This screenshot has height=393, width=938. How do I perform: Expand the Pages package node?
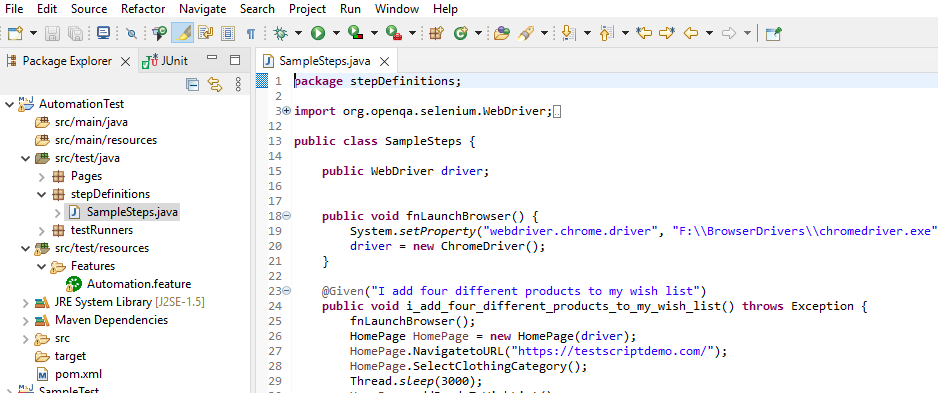41,176
